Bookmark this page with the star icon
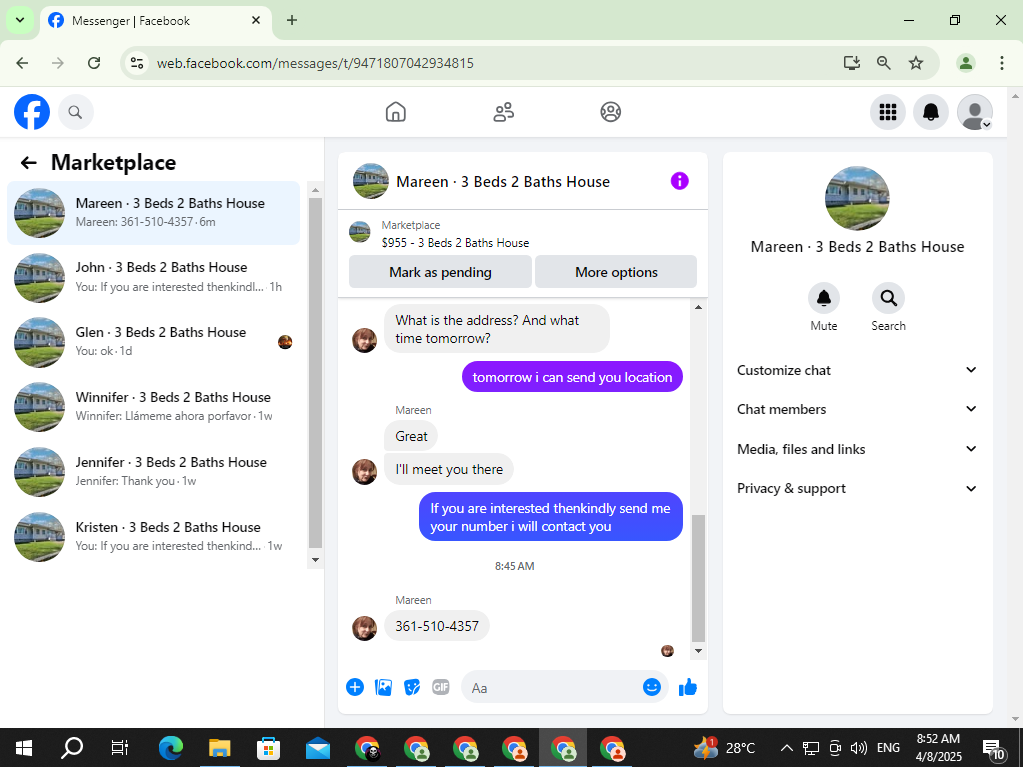The width and height of the screenshot is (1023, 767). click(916, 63)
